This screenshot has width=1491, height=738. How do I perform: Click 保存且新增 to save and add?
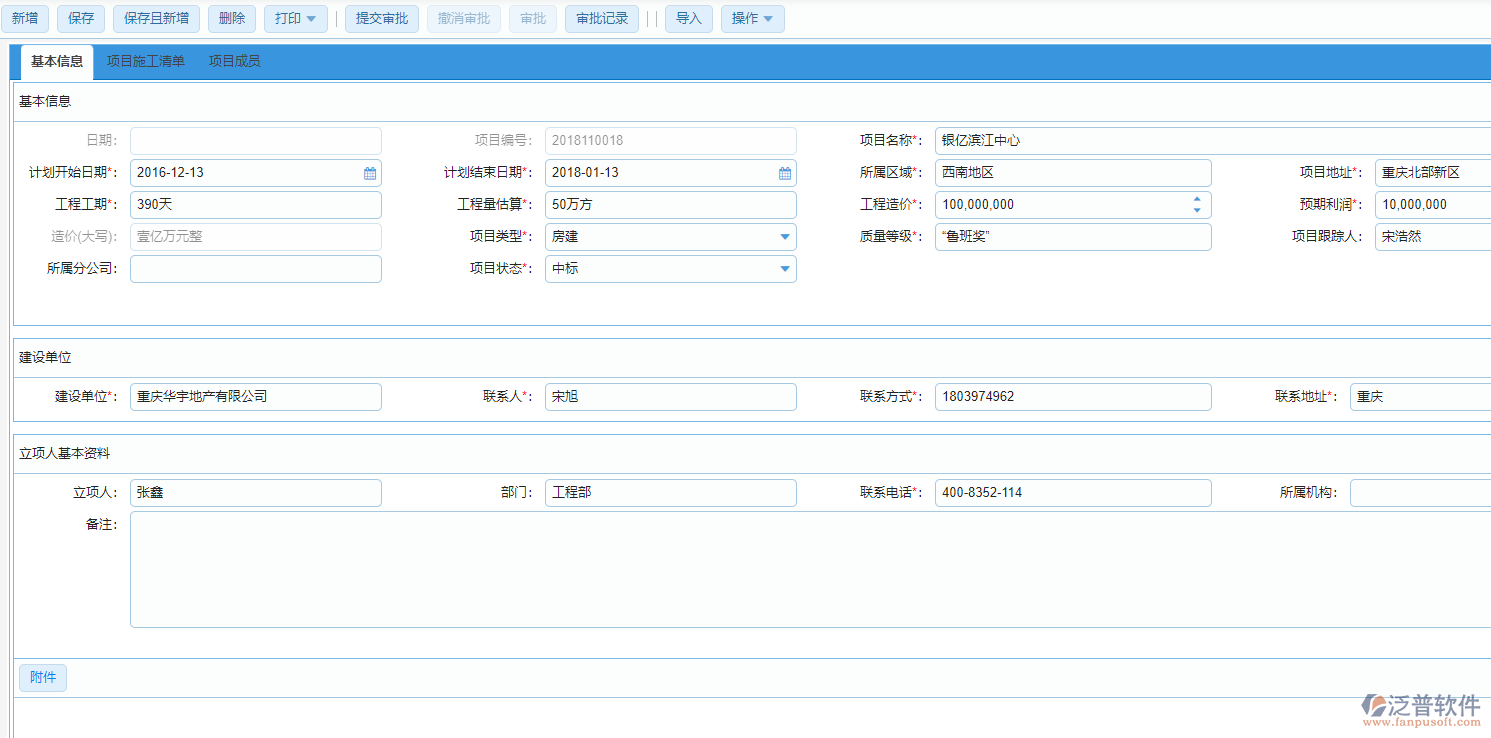[156, 18]
